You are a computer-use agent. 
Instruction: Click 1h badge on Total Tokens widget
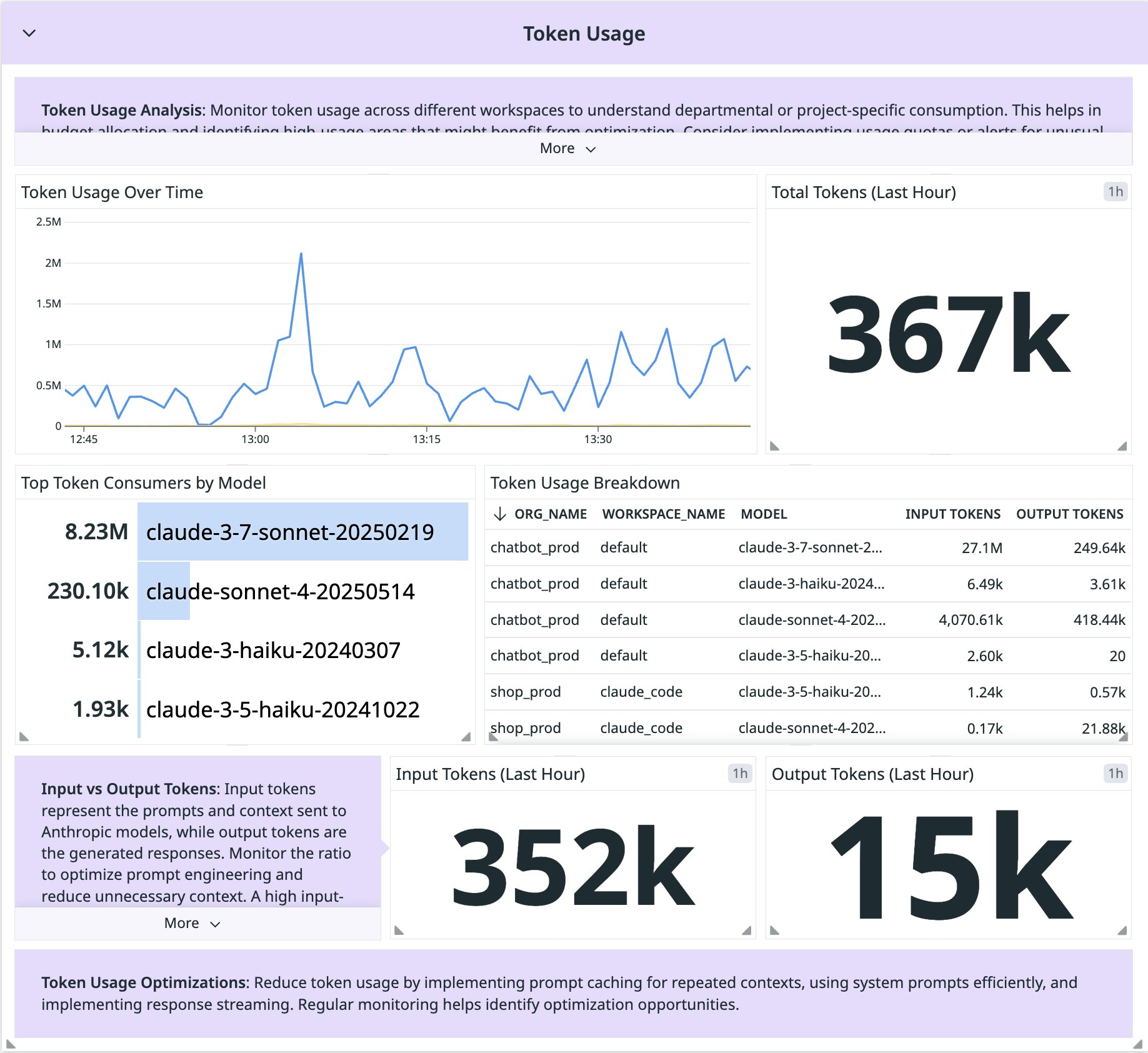[1115, 192]
